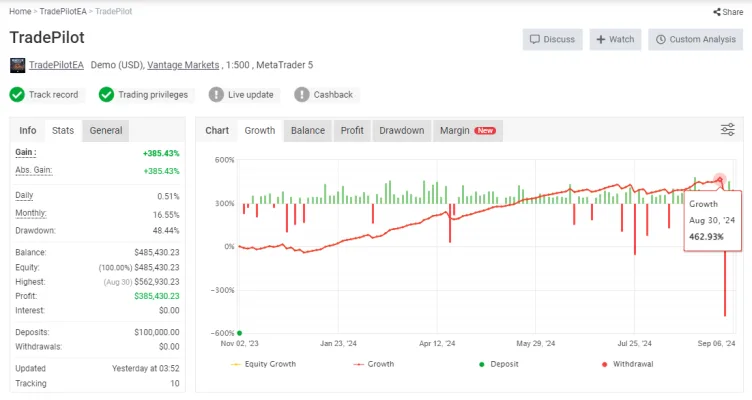Open the Margin tab marked New

[468, 130]
